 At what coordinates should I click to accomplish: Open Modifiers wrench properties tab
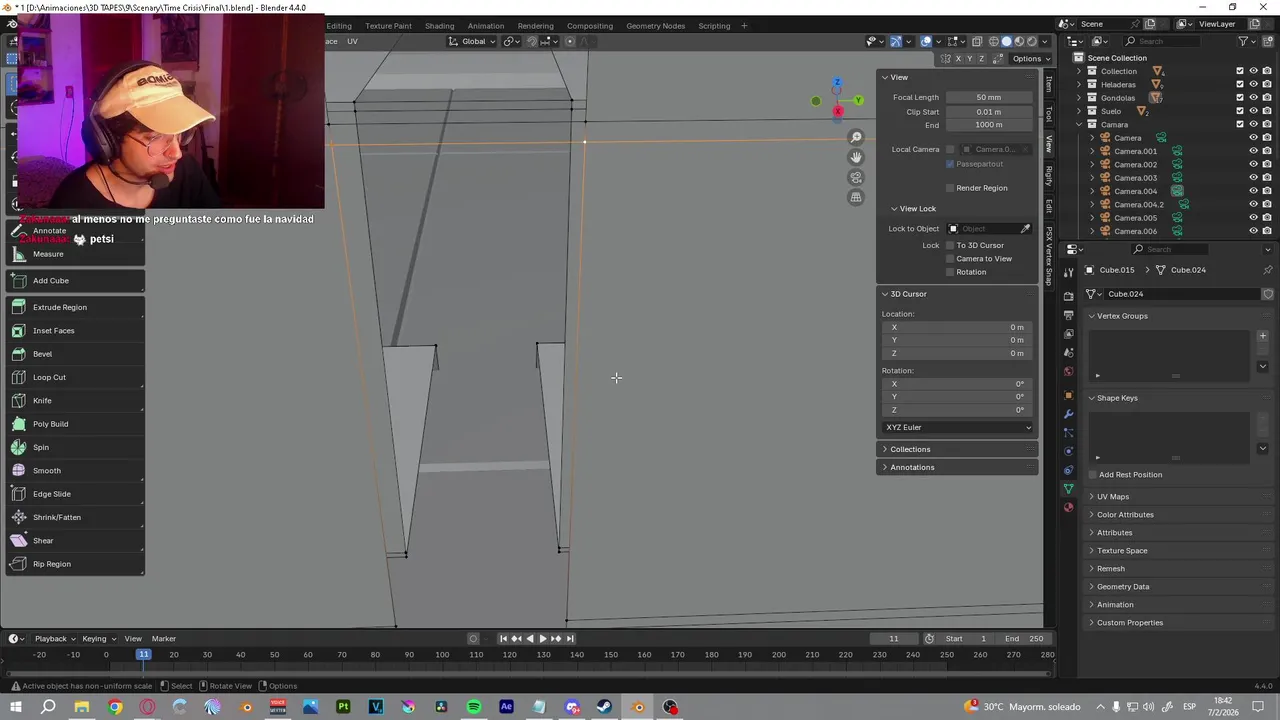click(1068, 414)
